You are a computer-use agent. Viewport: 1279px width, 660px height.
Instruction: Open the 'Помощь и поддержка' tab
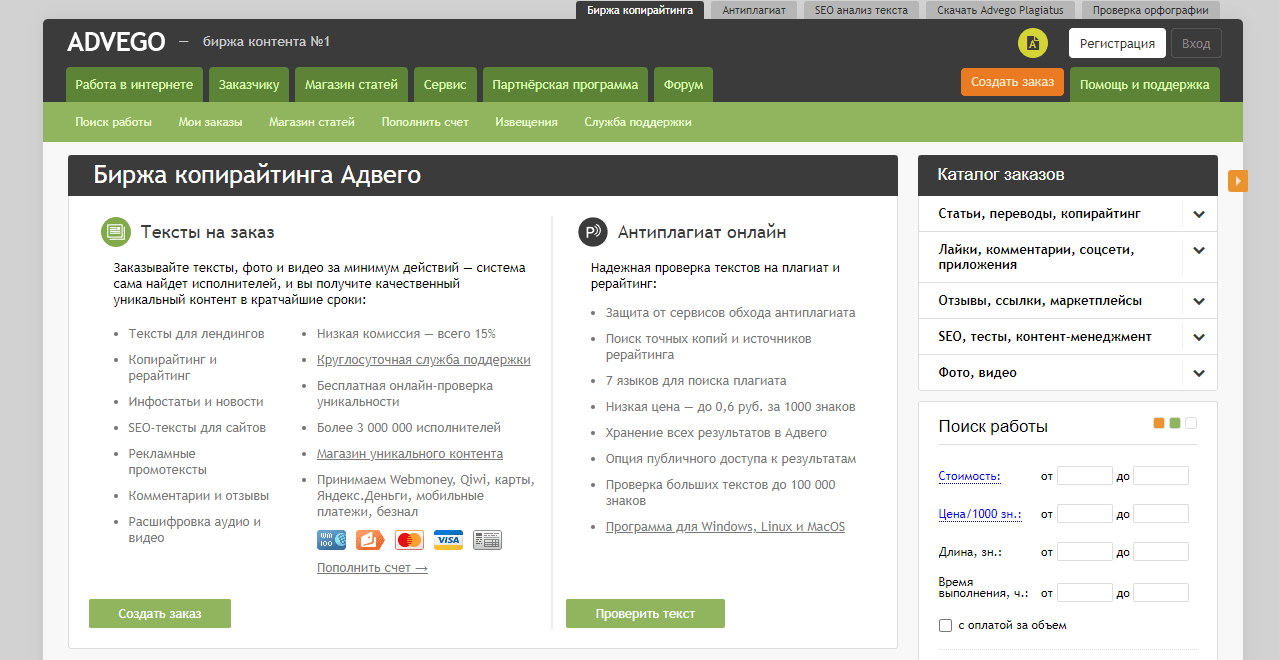click(x=1145, y=85)
